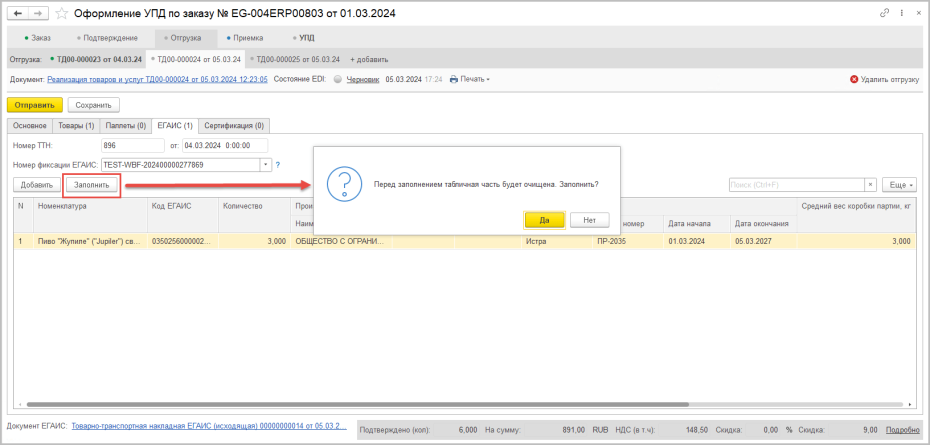Viewport: 930px width, 445px height.
Task: Select shipment ТД00-000023 от 04.03.24
Action: pyautogui.click(x=95, y=59)
